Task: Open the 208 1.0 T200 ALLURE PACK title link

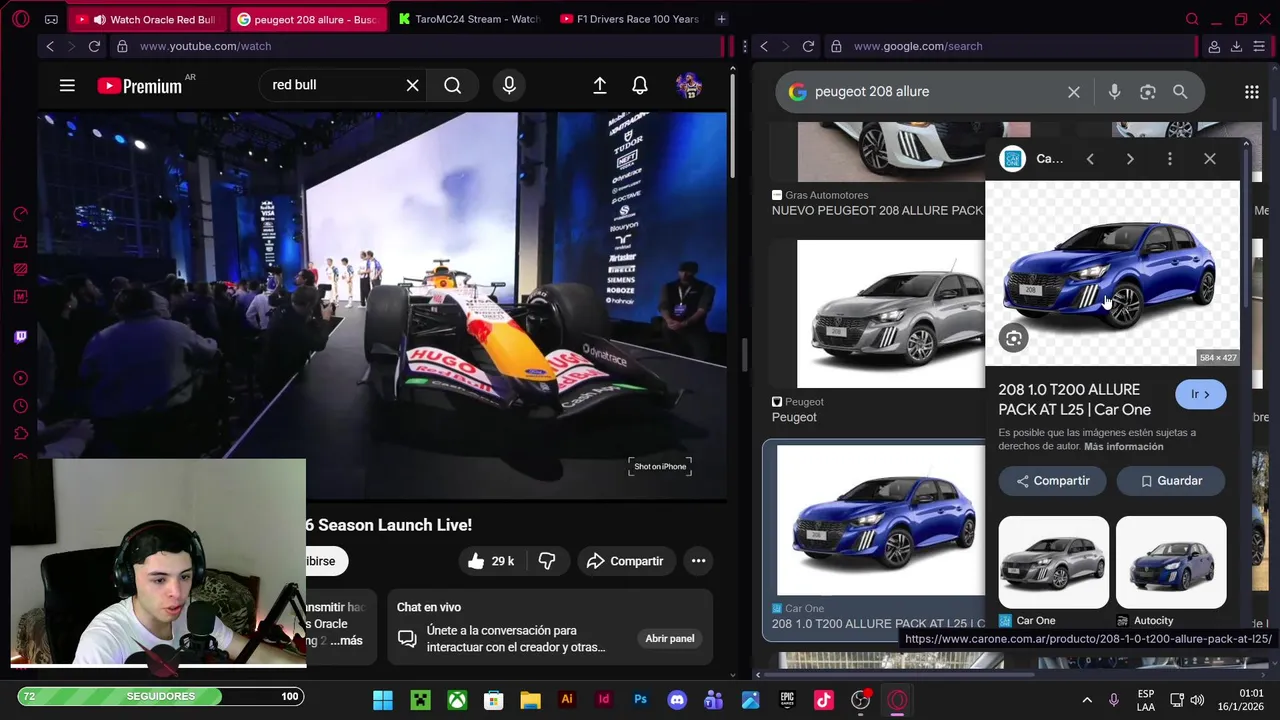Action: [x=1074, y=399]
